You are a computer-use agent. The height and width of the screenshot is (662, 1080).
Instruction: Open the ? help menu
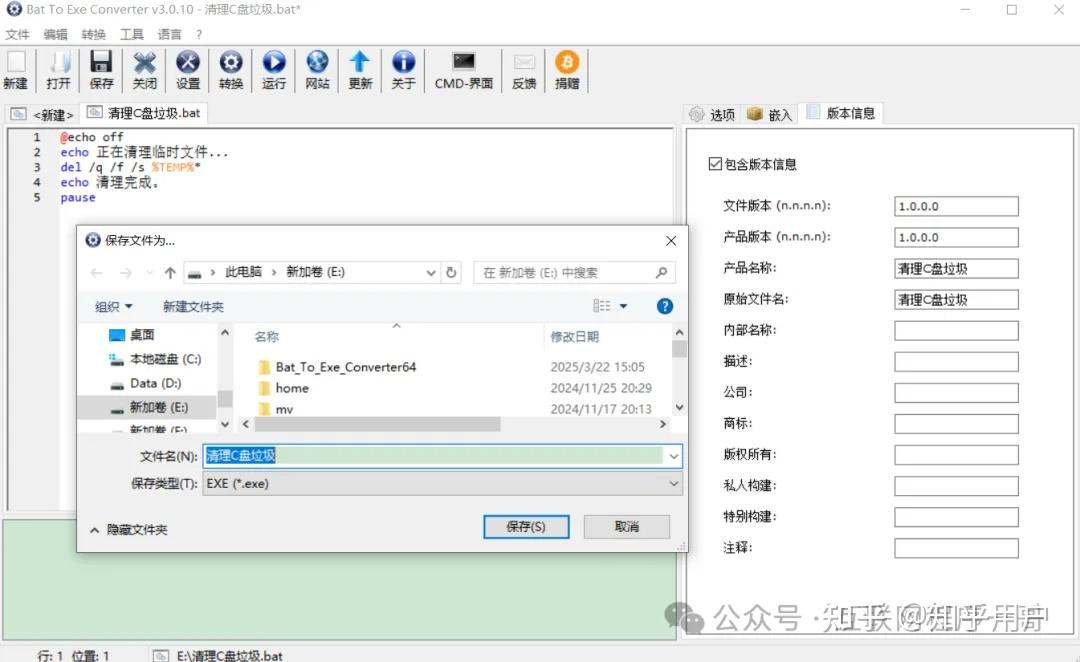click(x=199, y=34)
